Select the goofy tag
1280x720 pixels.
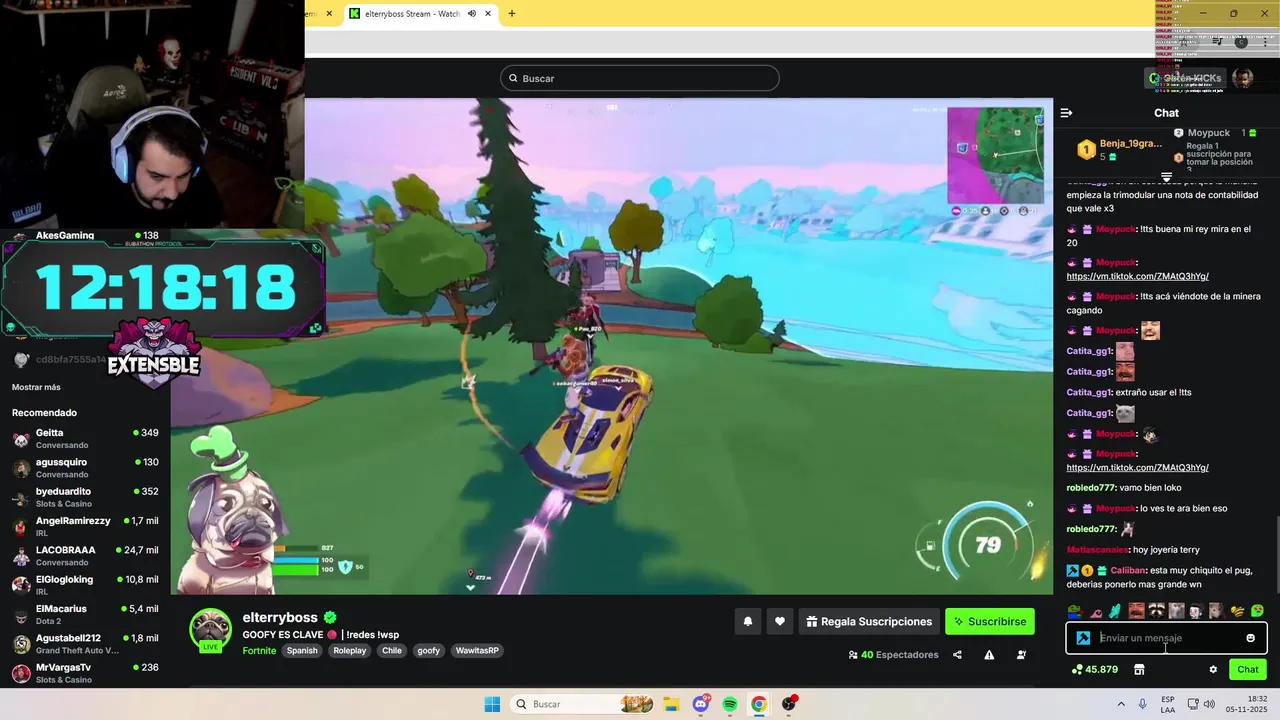(428, 650)
